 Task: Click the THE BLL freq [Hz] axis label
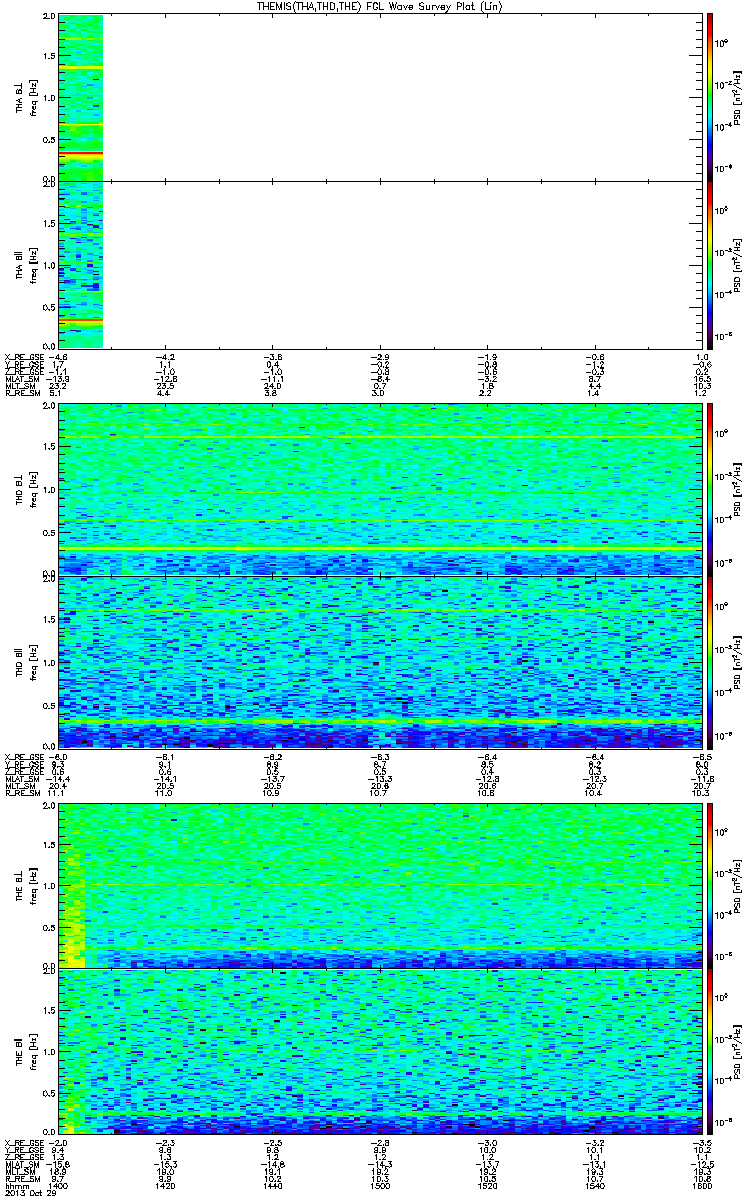(x=33, y=886)
